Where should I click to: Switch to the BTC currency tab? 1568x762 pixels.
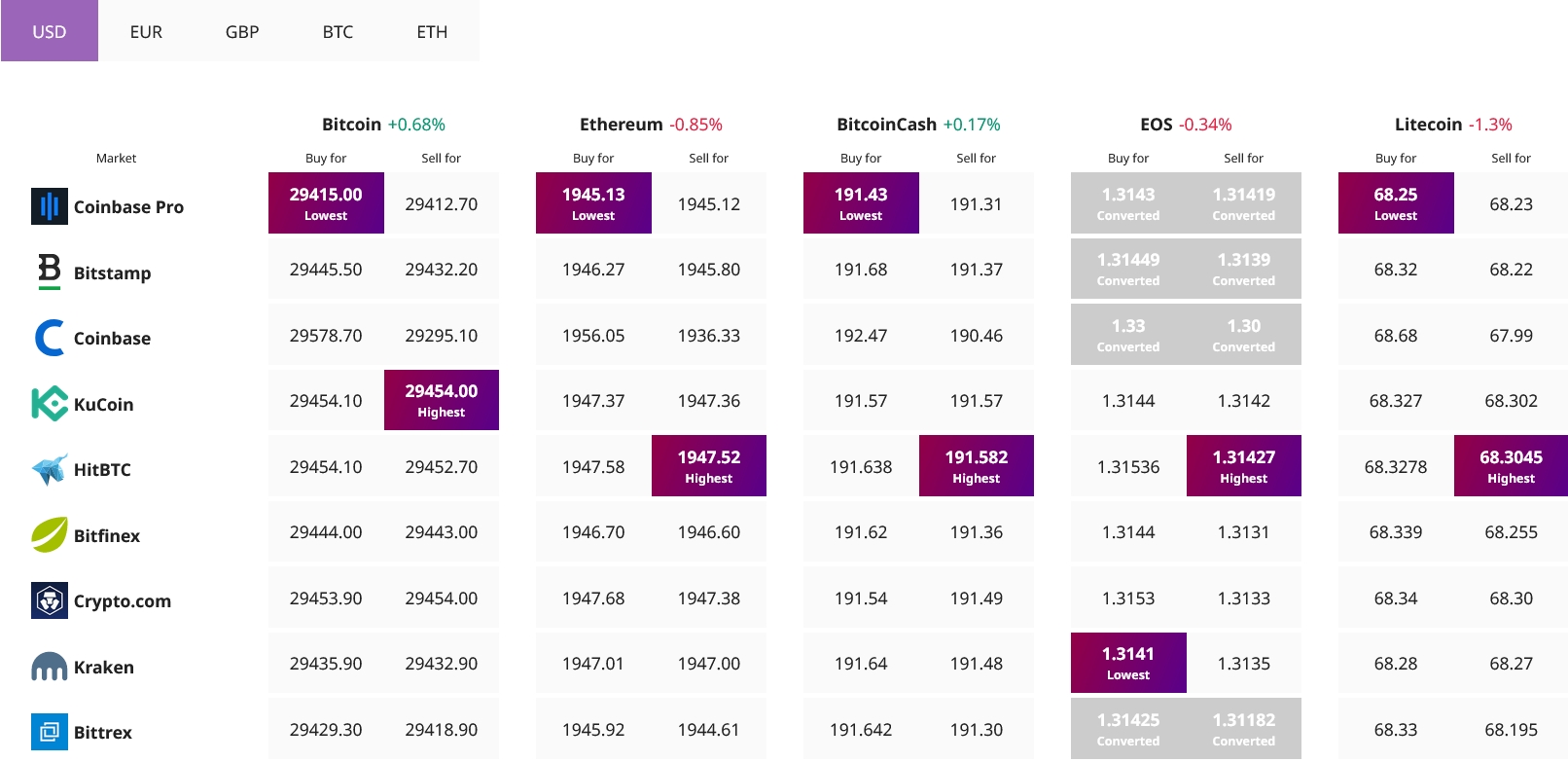(338, 31)
